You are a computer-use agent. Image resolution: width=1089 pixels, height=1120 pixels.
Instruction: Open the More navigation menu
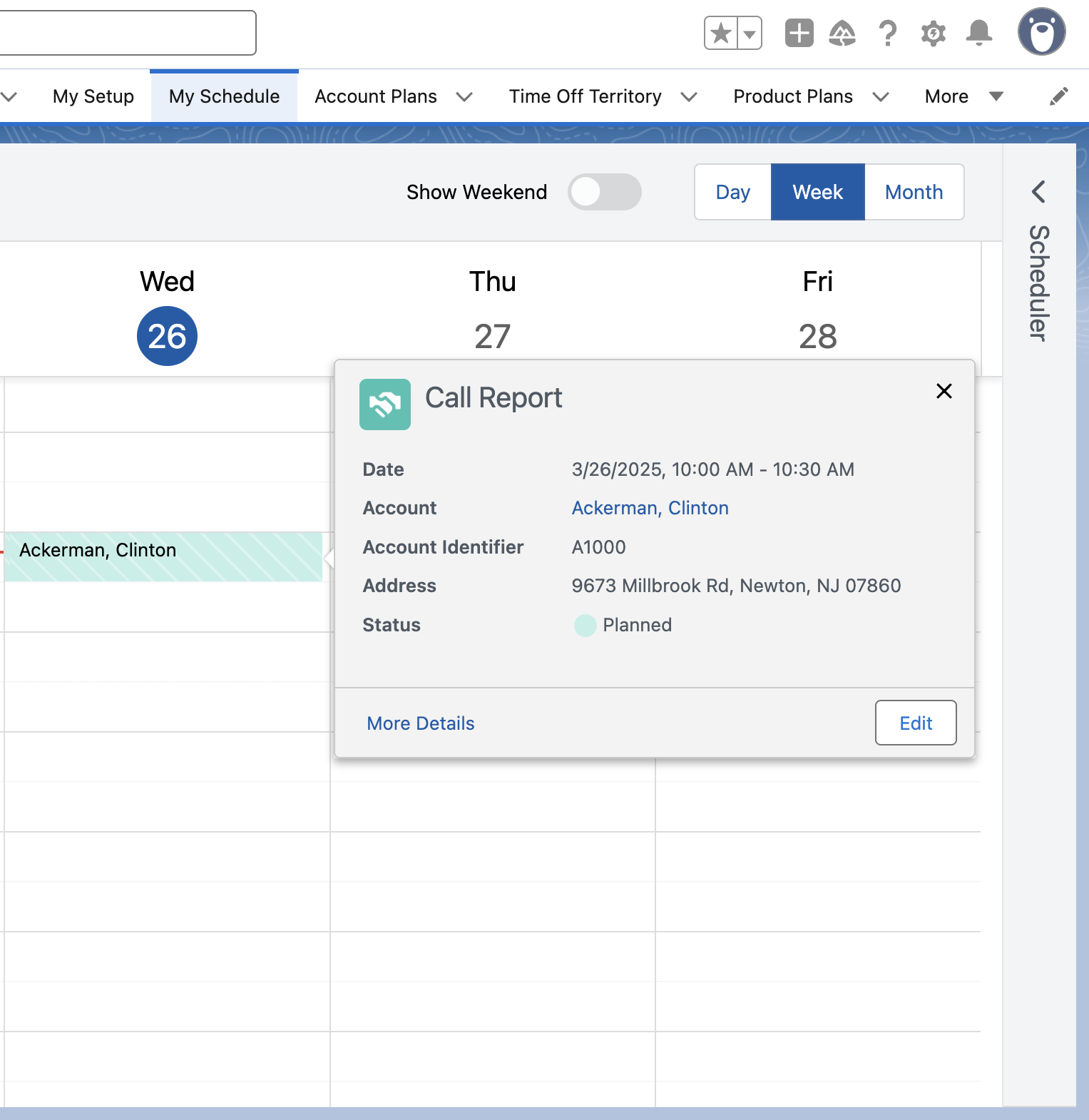(x=963, y=96)
